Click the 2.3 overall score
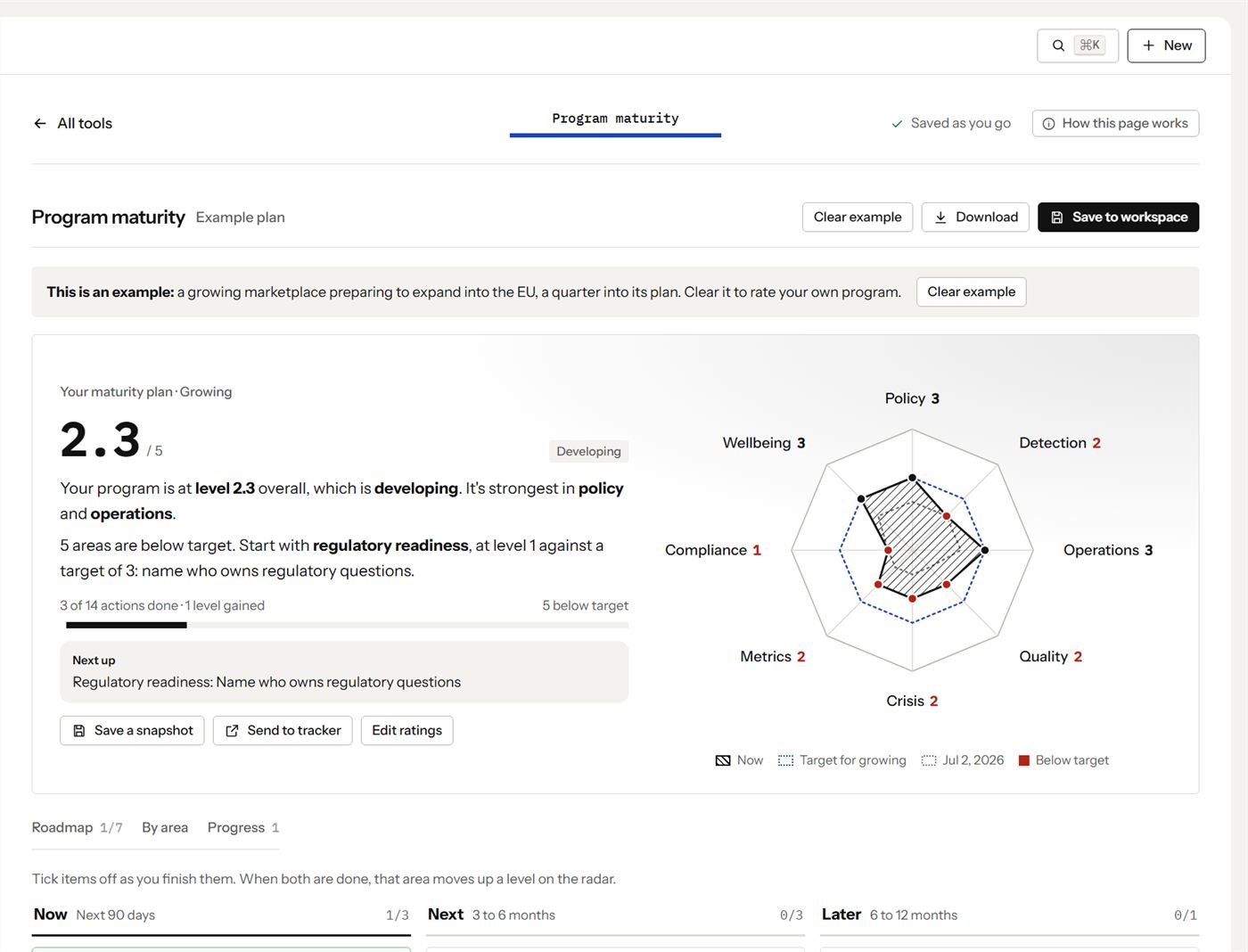 (101, 439)
